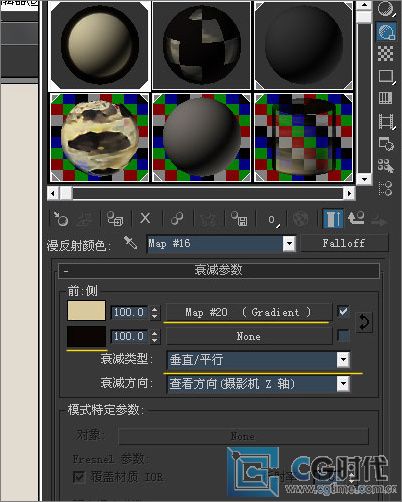402x502 pixels.
Task: Click the Material ID Channel icon
Action: tap(273, 220)
